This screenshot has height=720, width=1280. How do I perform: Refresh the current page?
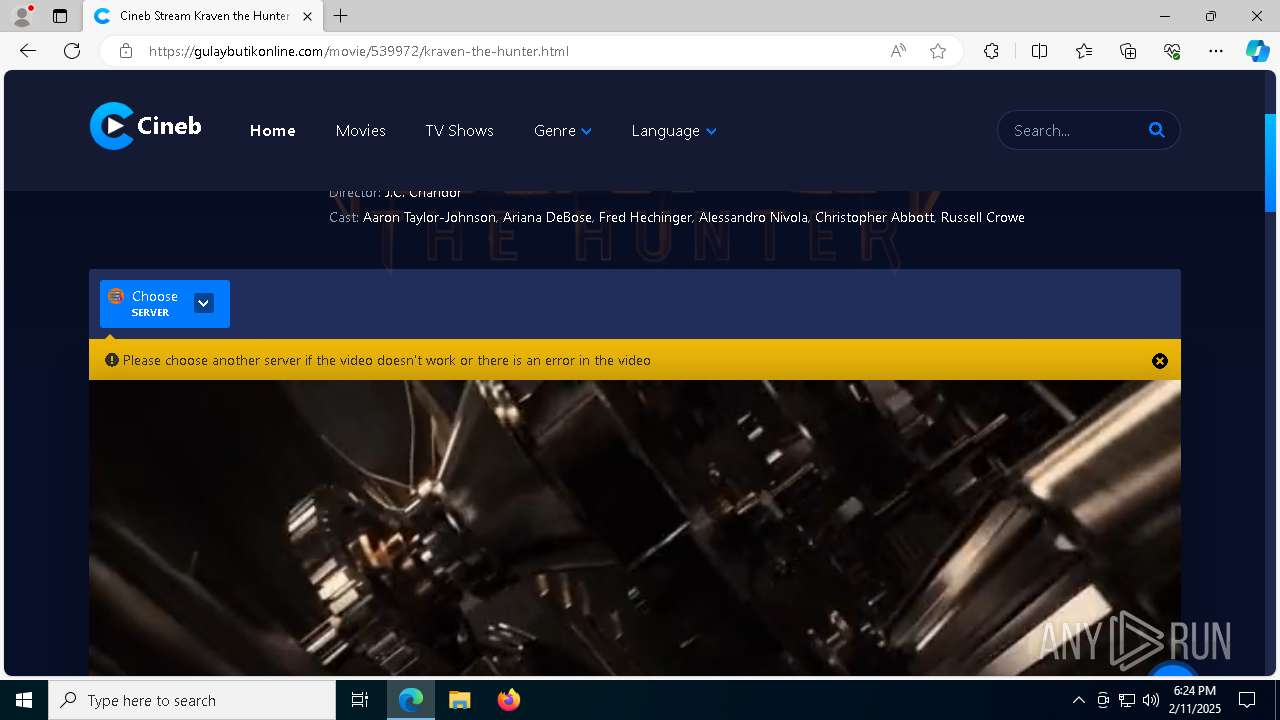click(72, 51)
